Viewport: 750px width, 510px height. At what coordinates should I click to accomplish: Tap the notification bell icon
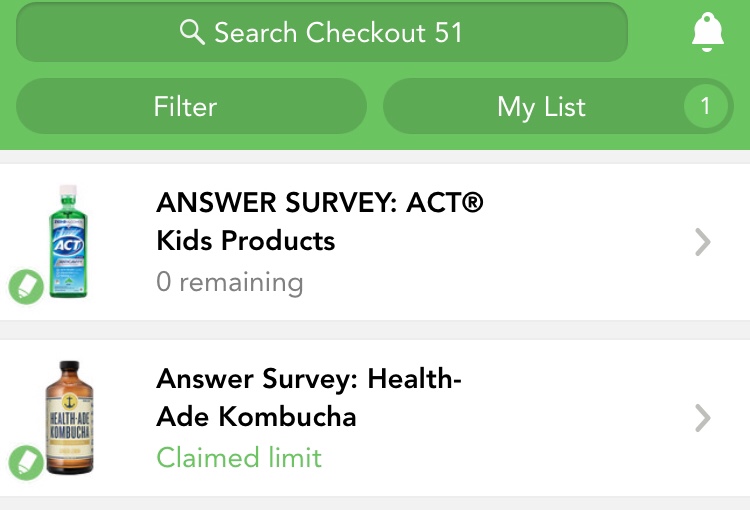(x=707, y=32)
